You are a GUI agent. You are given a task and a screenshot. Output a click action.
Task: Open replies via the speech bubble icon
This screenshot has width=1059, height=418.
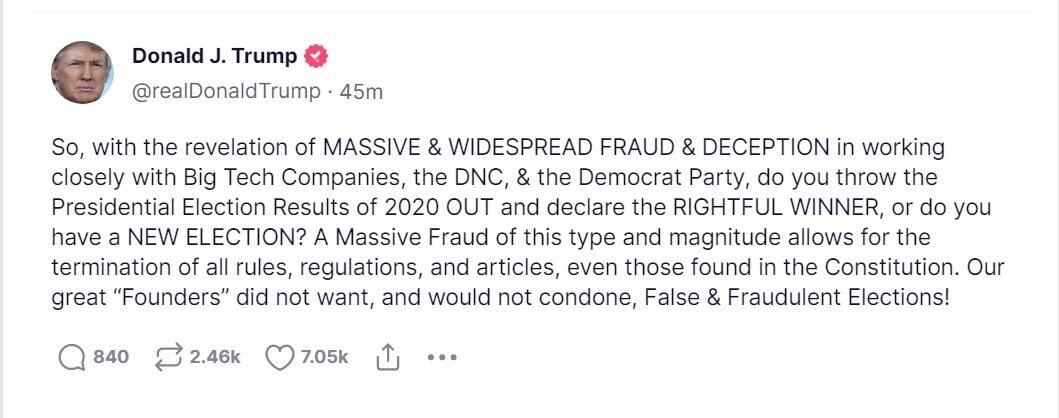(x=71, y=358)
